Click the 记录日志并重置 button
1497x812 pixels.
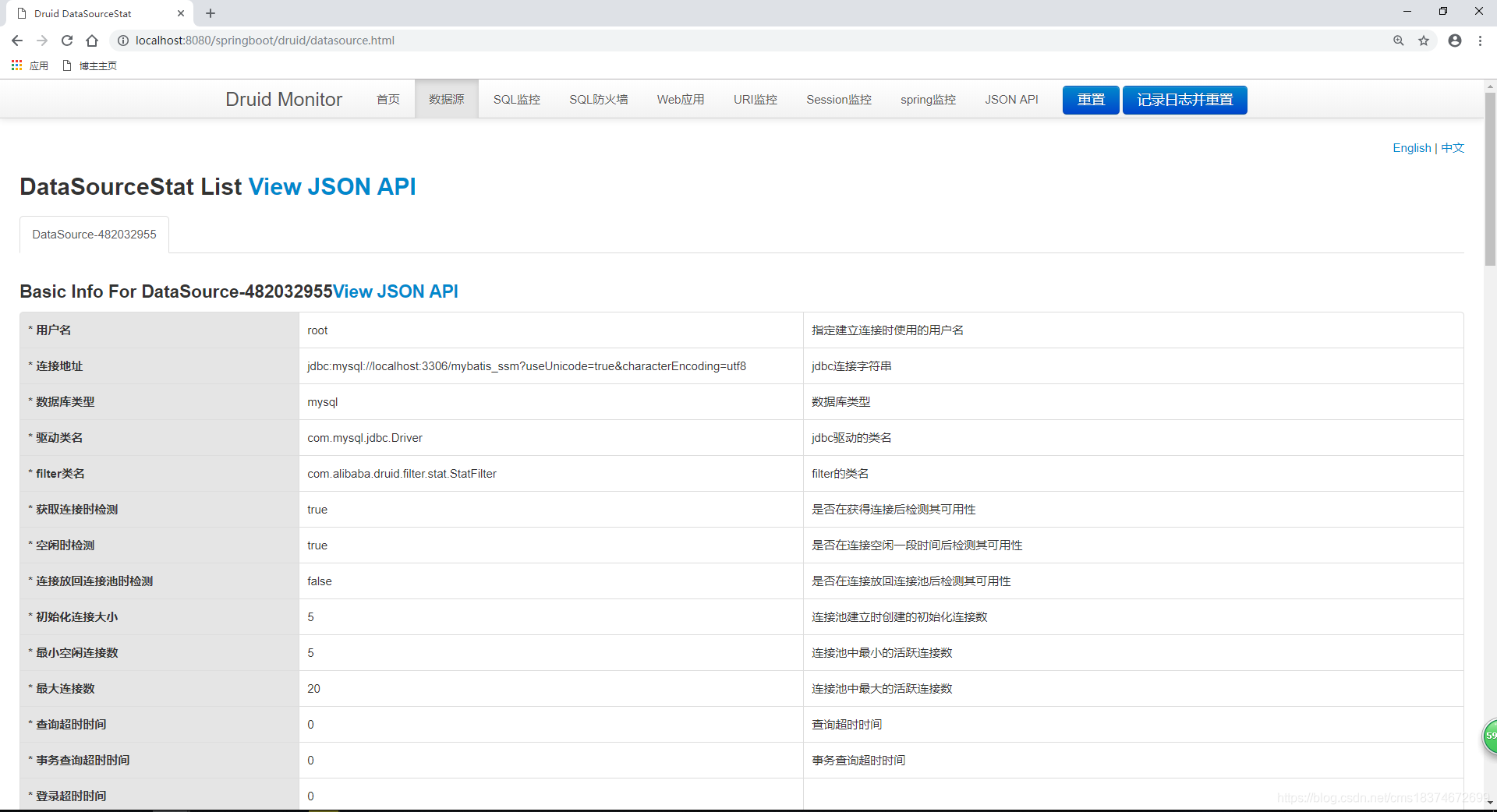point(1184,100)
